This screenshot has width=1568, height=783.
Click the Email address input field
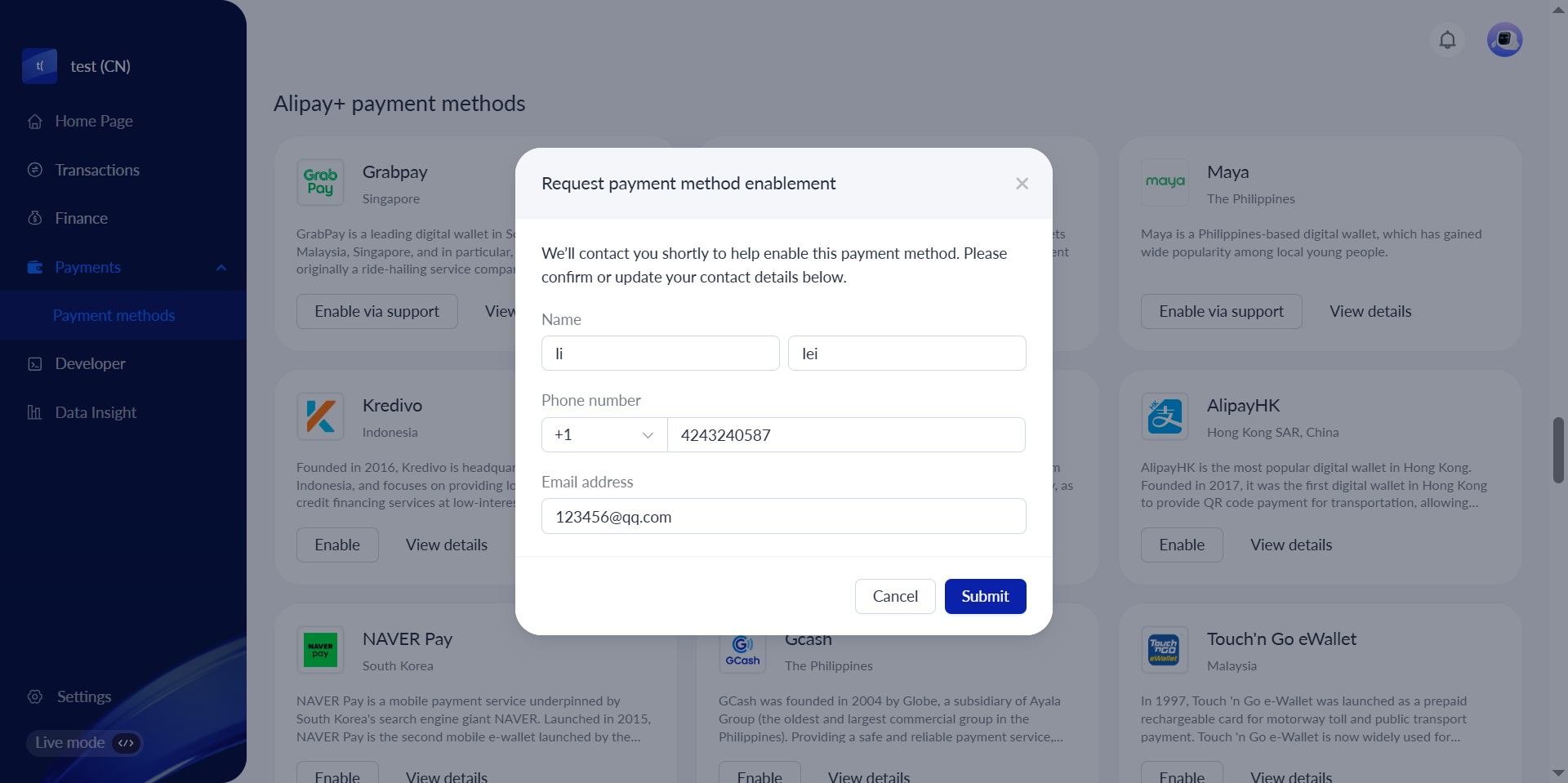783,517
